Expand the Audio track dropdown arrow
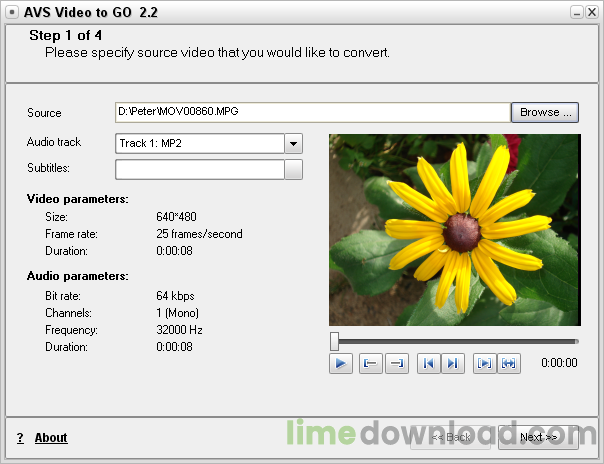This screenshot has height=464, width=604. coord(293,144)
